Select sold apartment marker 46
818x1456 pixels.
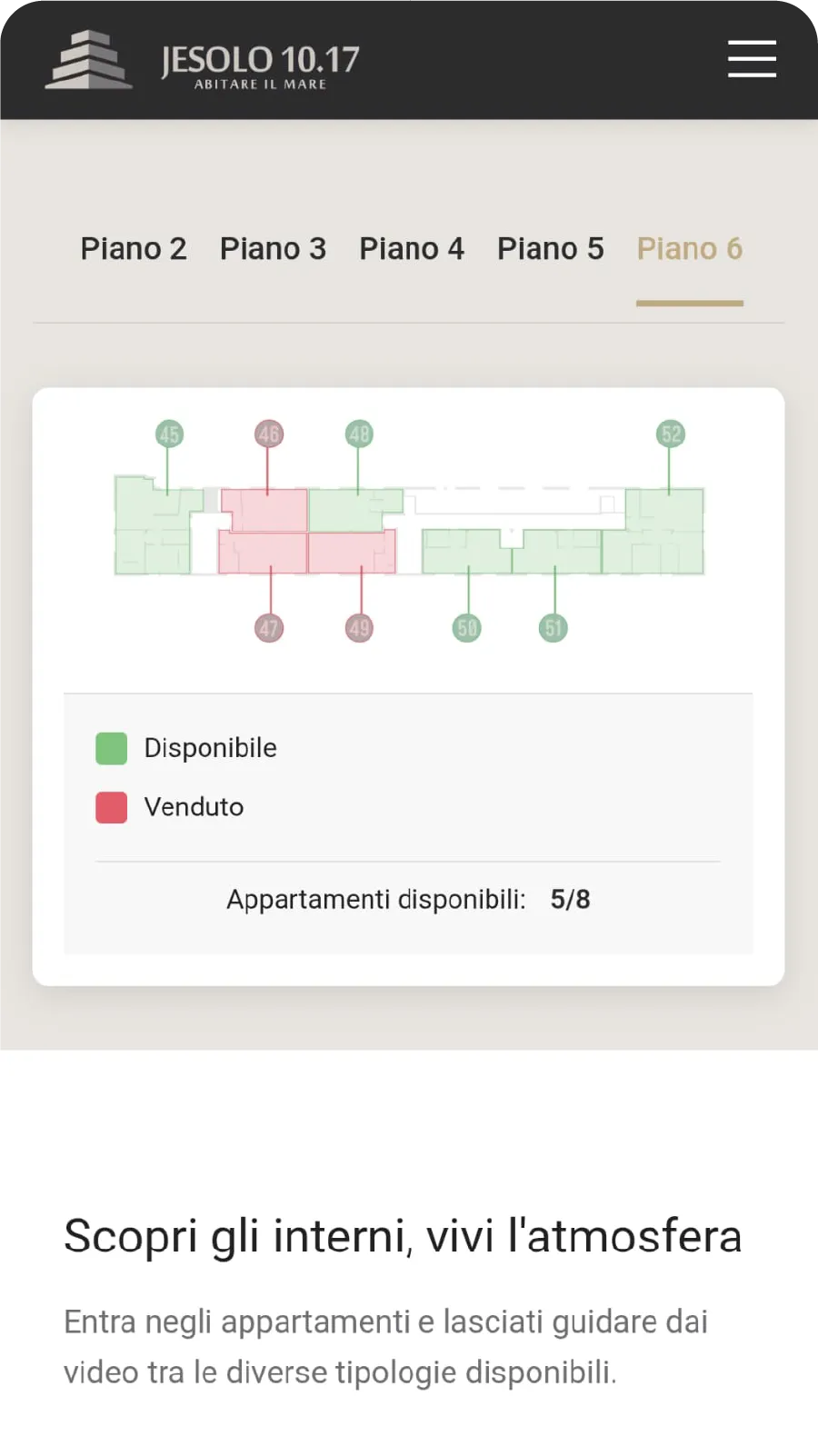[x=269, y=434]
